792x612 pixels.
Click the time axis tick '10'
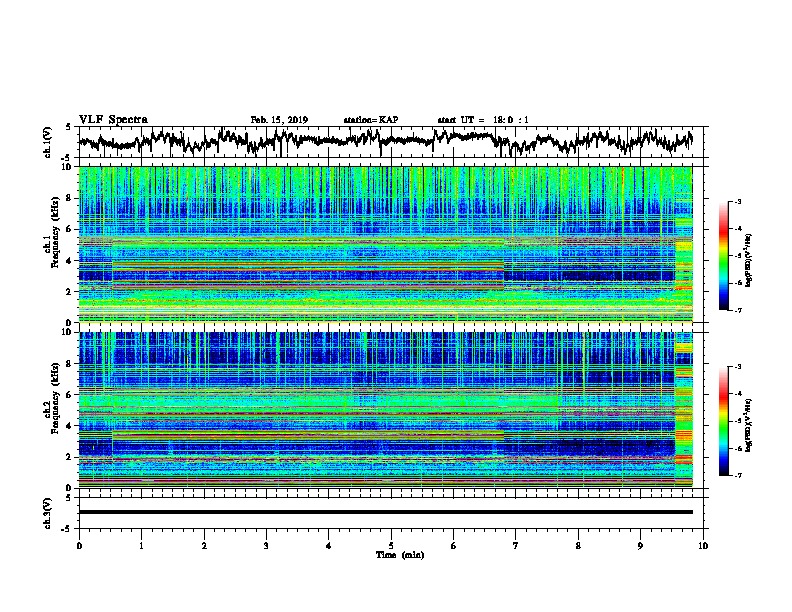[x=703, y=546]
